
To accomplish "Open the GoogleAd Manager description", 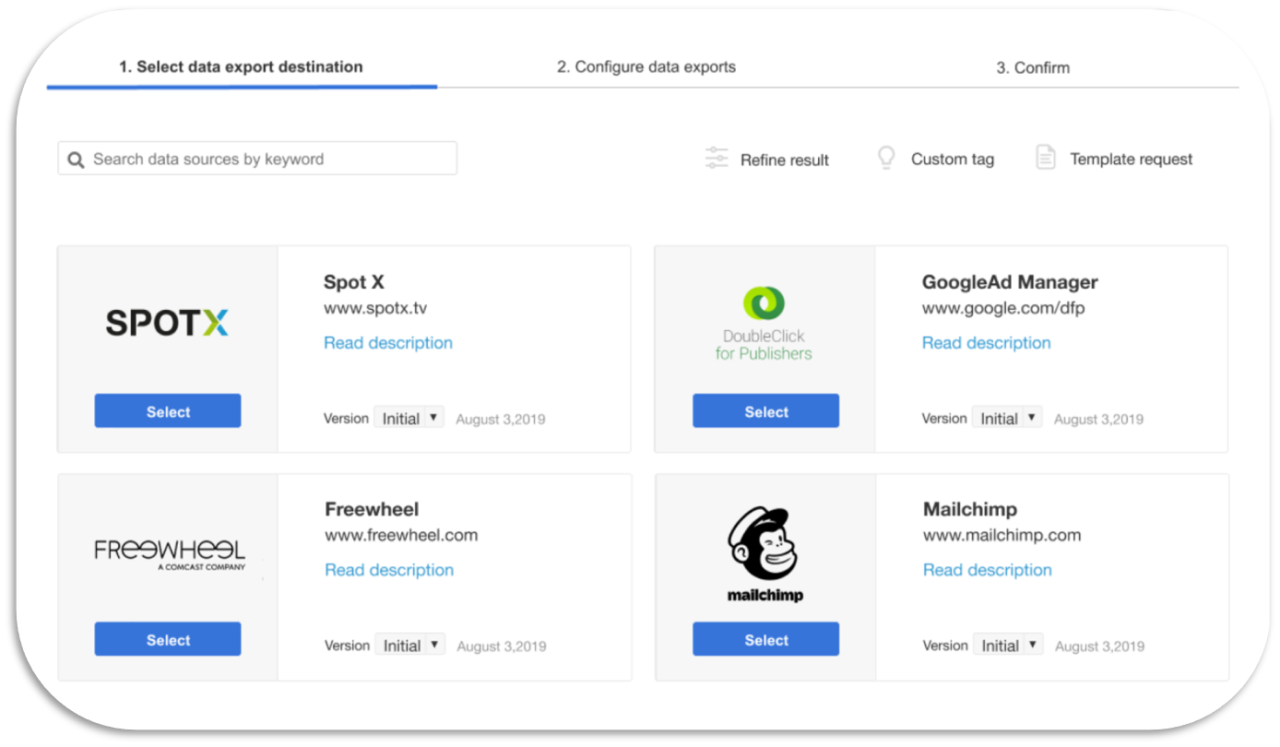I will [986, 342].
